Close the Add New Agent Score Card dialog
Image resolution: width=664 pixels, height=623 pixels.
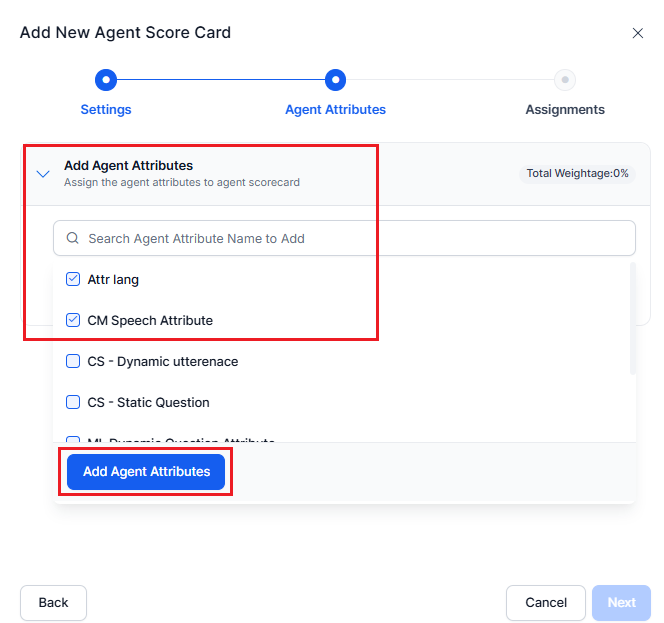[x=638, y=33]
